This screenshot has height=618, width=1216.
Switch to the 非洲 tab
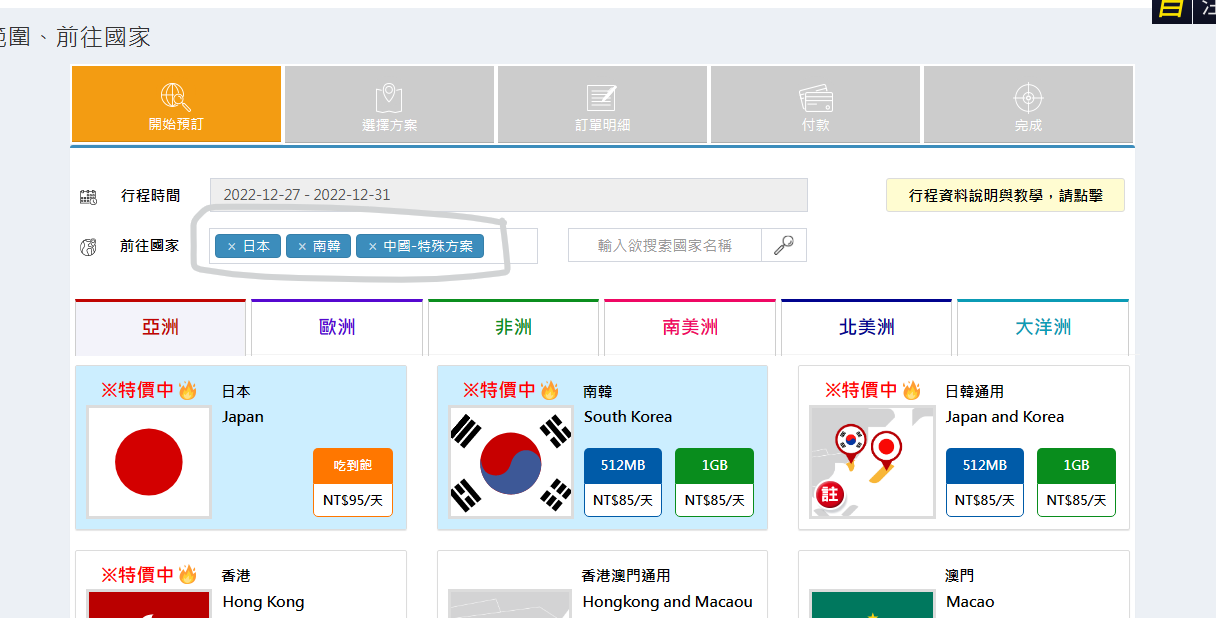[514, 327]
